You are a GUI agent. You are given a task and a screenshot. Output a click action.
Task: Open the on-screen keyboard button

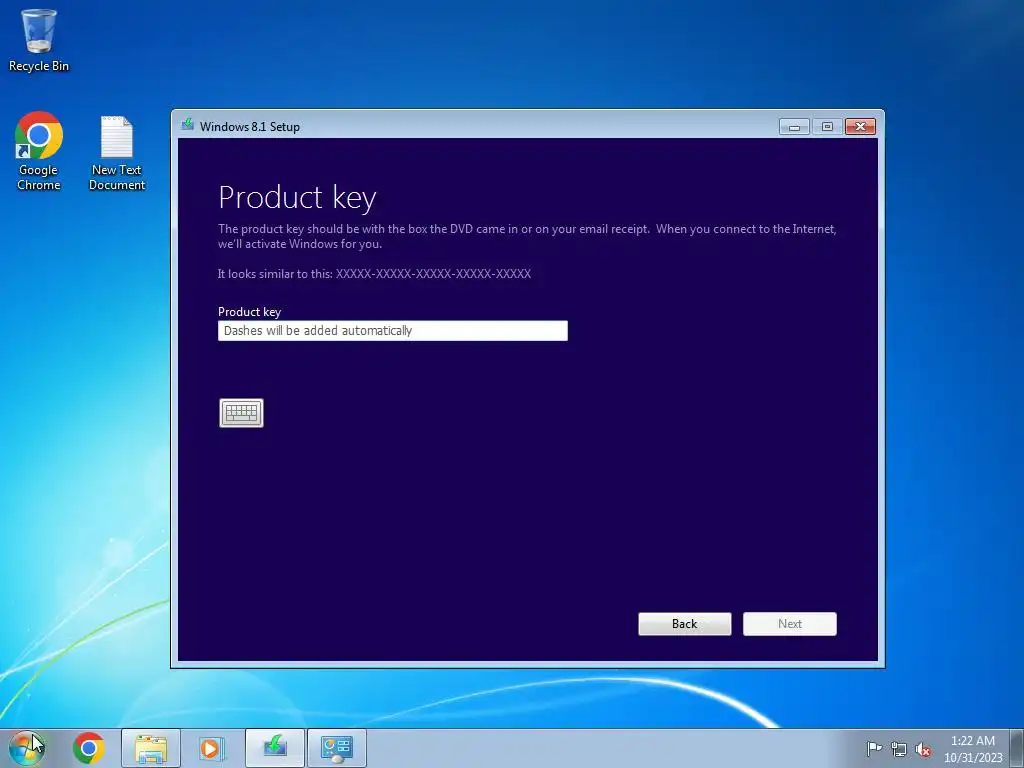click(x=241, y=413)
